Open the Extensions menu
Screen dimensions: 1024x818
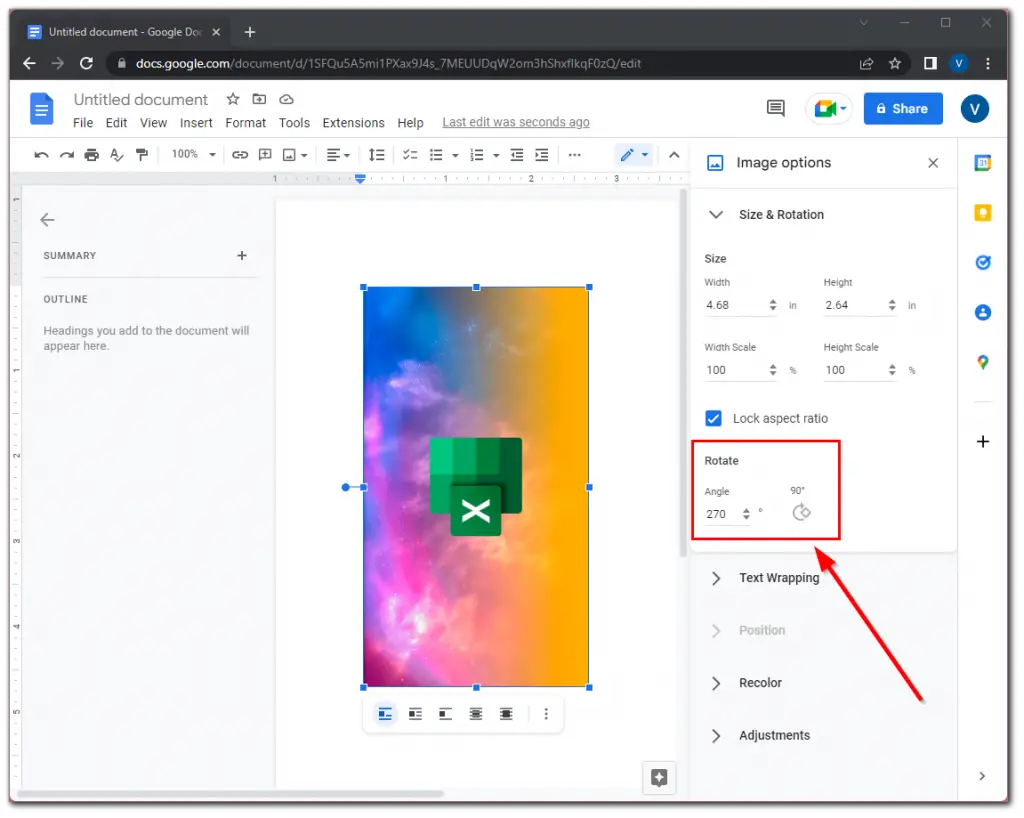point(353,122)
